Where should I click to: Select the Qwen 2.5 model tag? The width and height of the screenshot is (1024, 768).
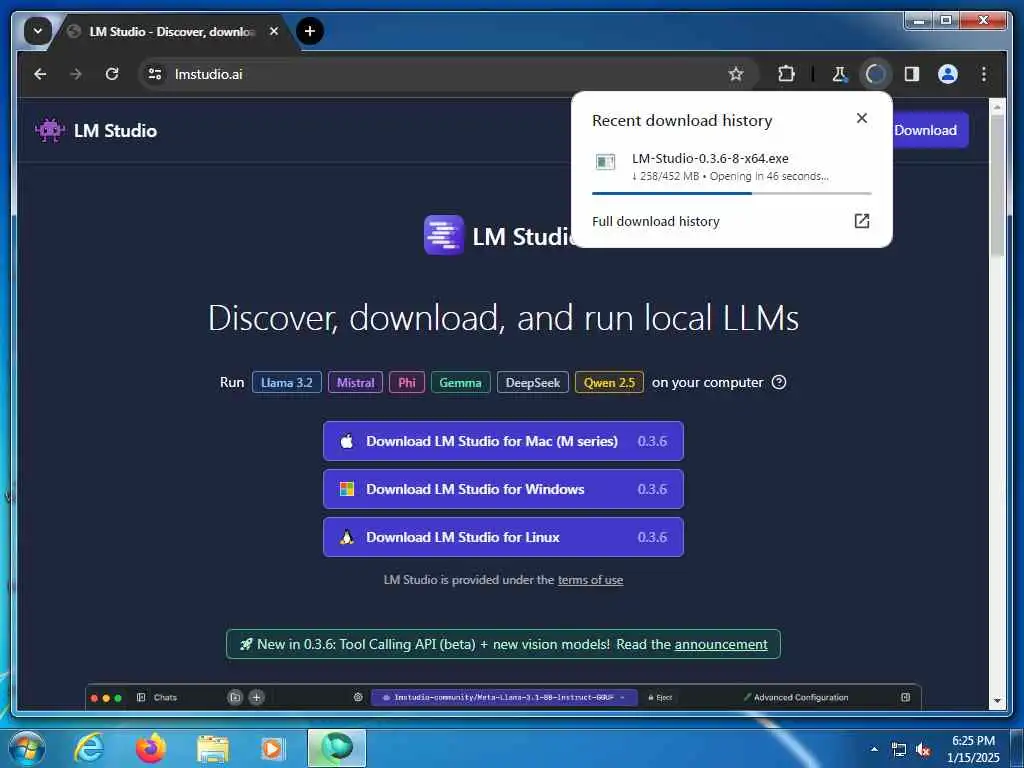point(609,383)
